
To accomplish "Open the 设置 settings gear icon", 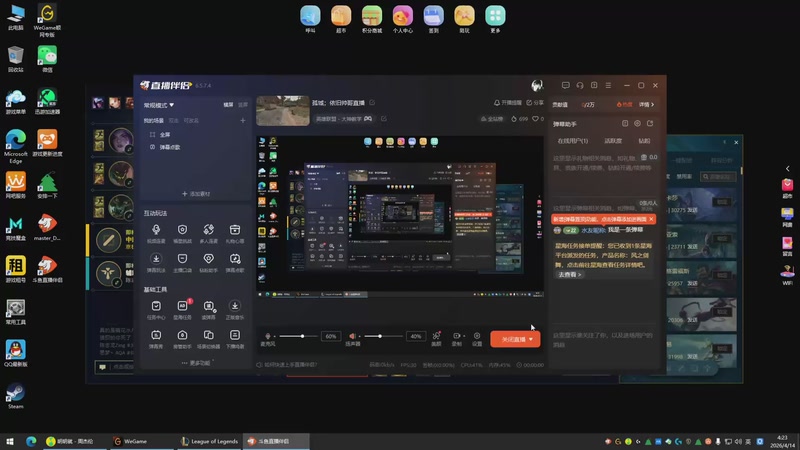I will pos(477,338).
